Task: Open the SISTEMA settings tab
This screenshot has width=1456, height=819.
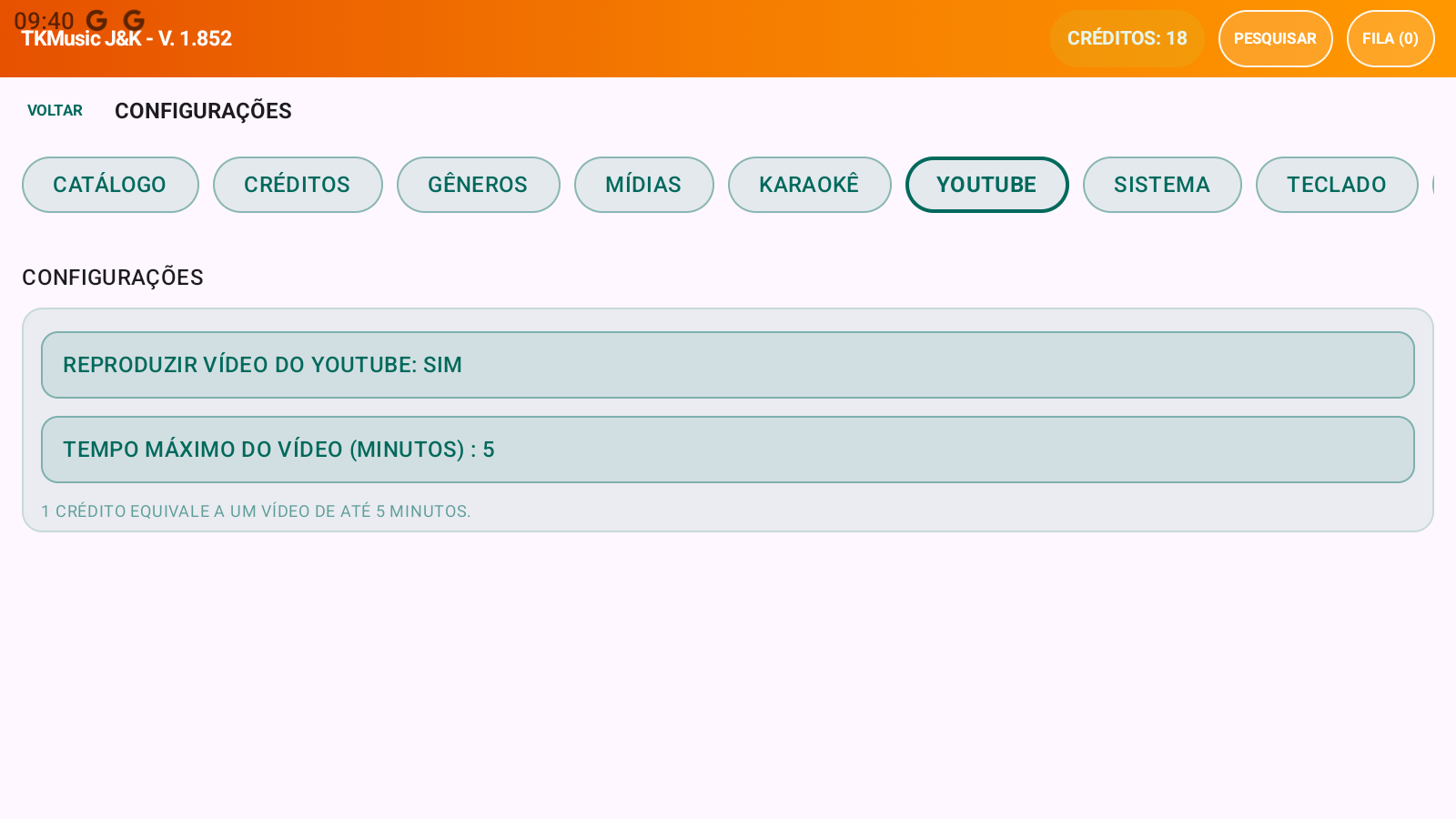Action: [x=1162, y=185]
